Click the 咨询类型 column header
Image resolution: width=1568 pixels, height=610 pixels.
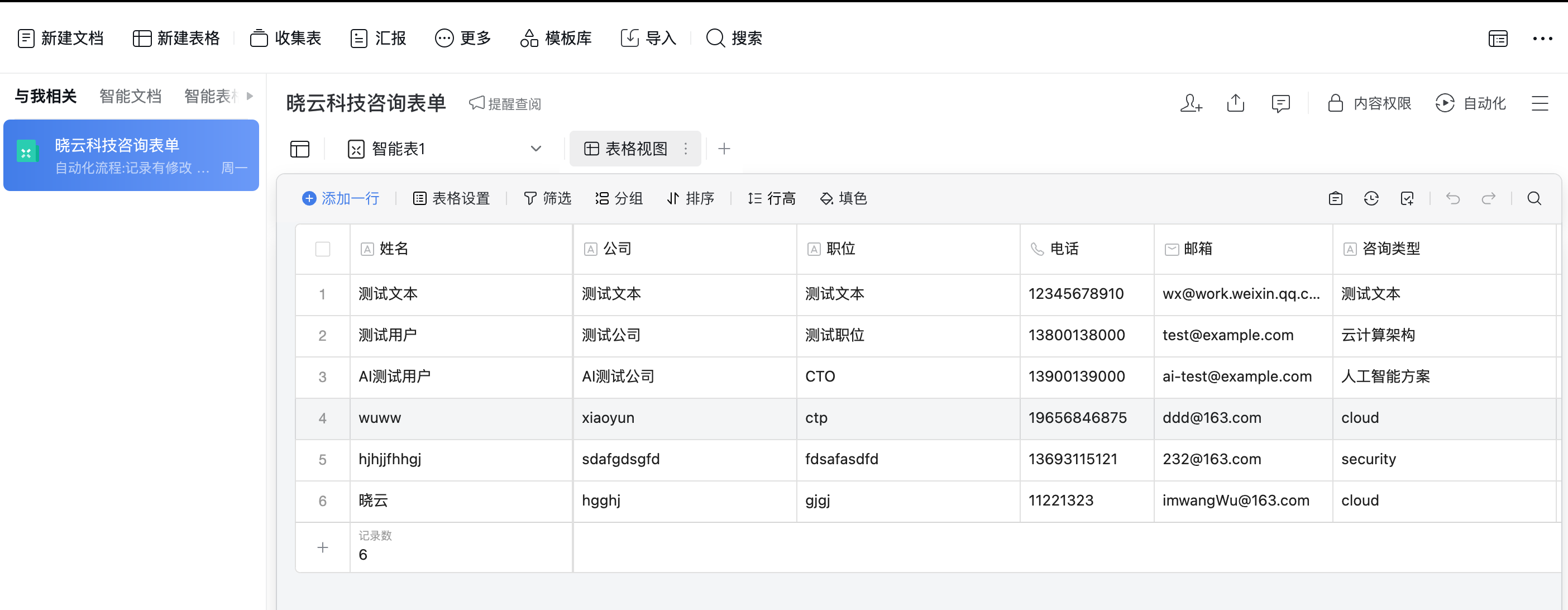(x=1445, y=249)
